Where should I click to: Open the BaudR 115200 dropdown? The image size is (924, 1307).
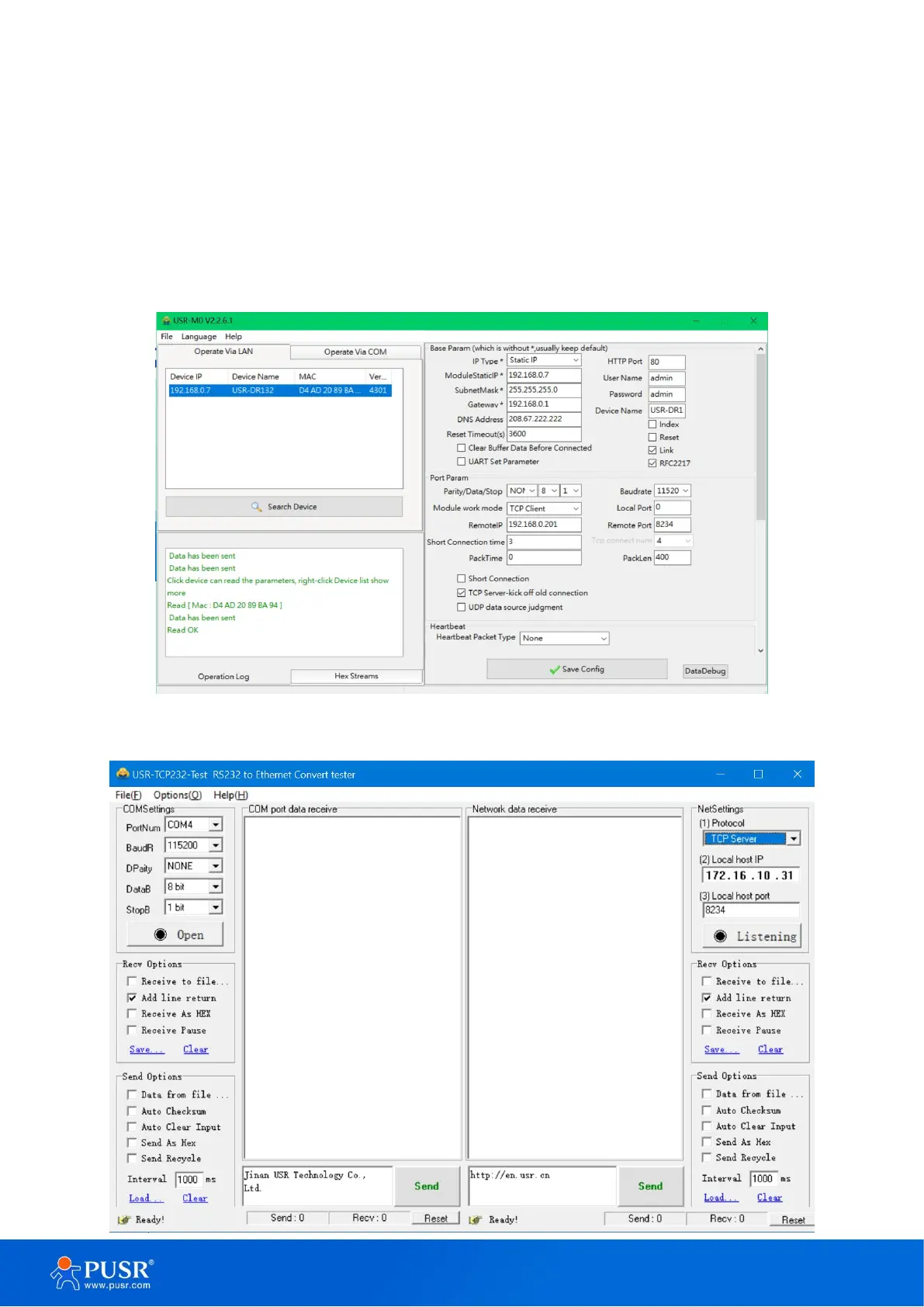tap(216, 845)
